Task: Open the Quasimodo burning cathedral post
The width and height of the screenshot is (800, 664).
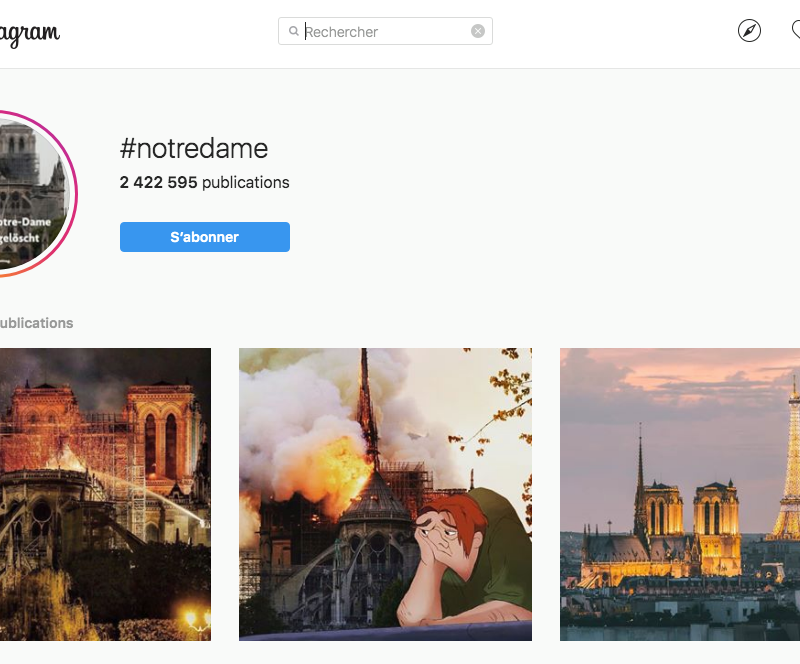Action: pyautogui.click(x=385, y=494)
